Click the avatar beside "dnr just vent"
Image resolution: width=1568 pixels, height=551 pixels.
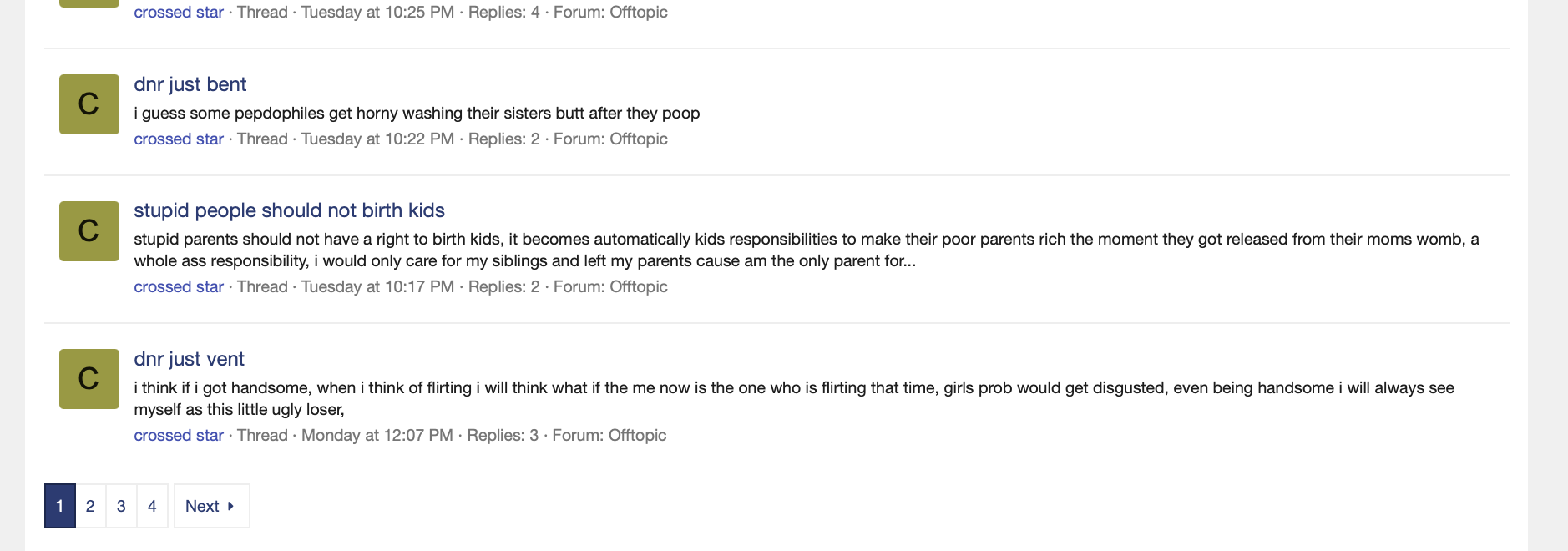(89, 379)
